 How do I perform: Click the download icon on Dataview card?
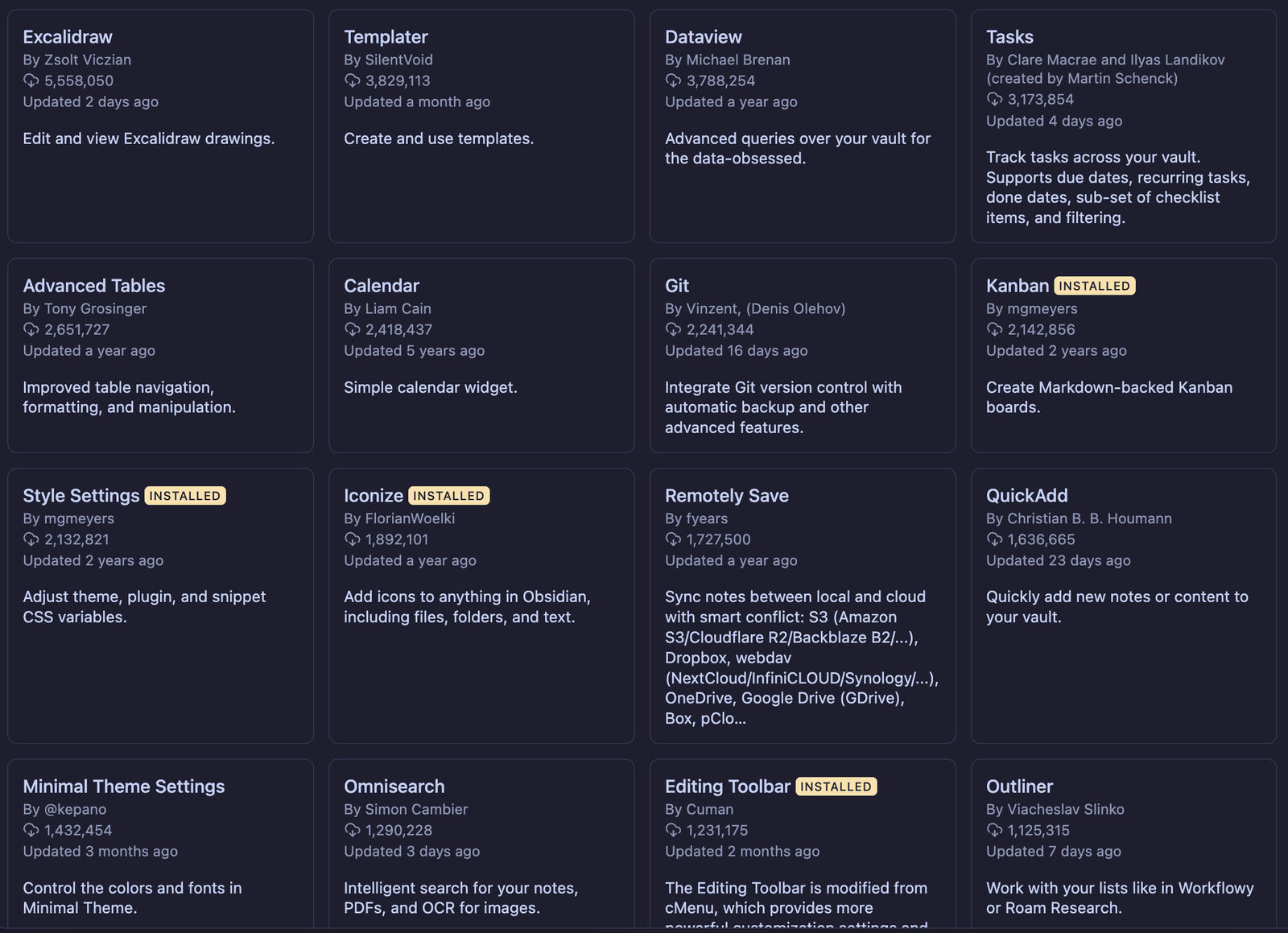[x=673, y=81]
